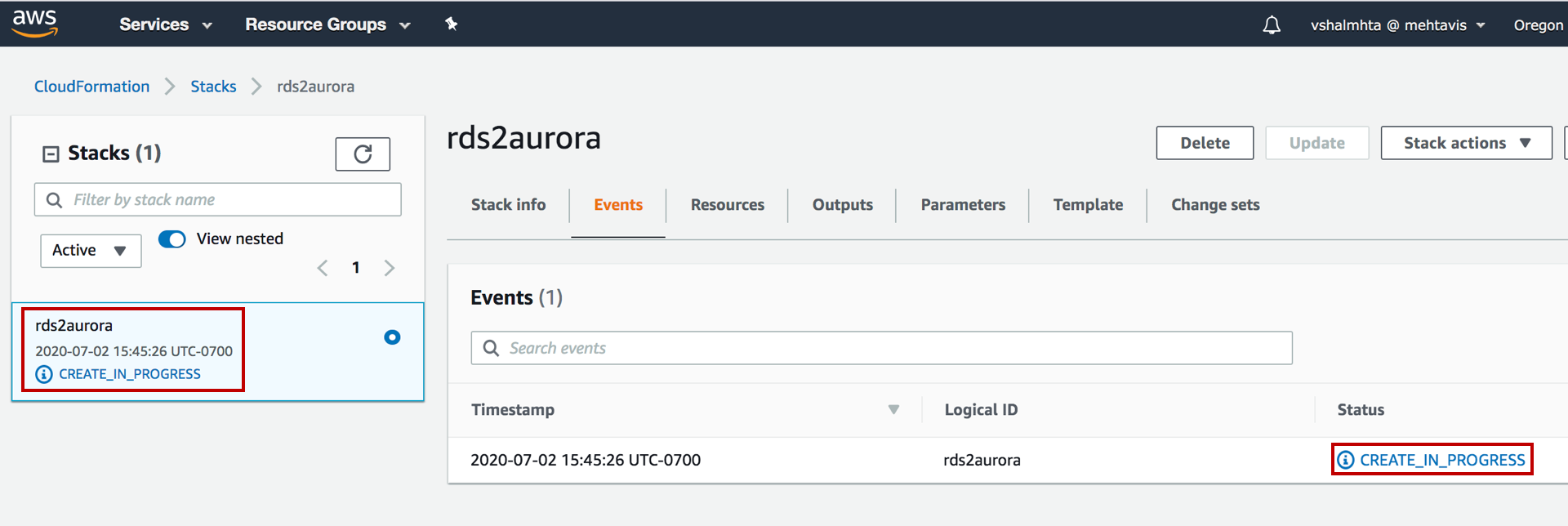
Task: Click the CREATE_IN_PROGRESS status link in the events table
Action: tap(1442, 460)
